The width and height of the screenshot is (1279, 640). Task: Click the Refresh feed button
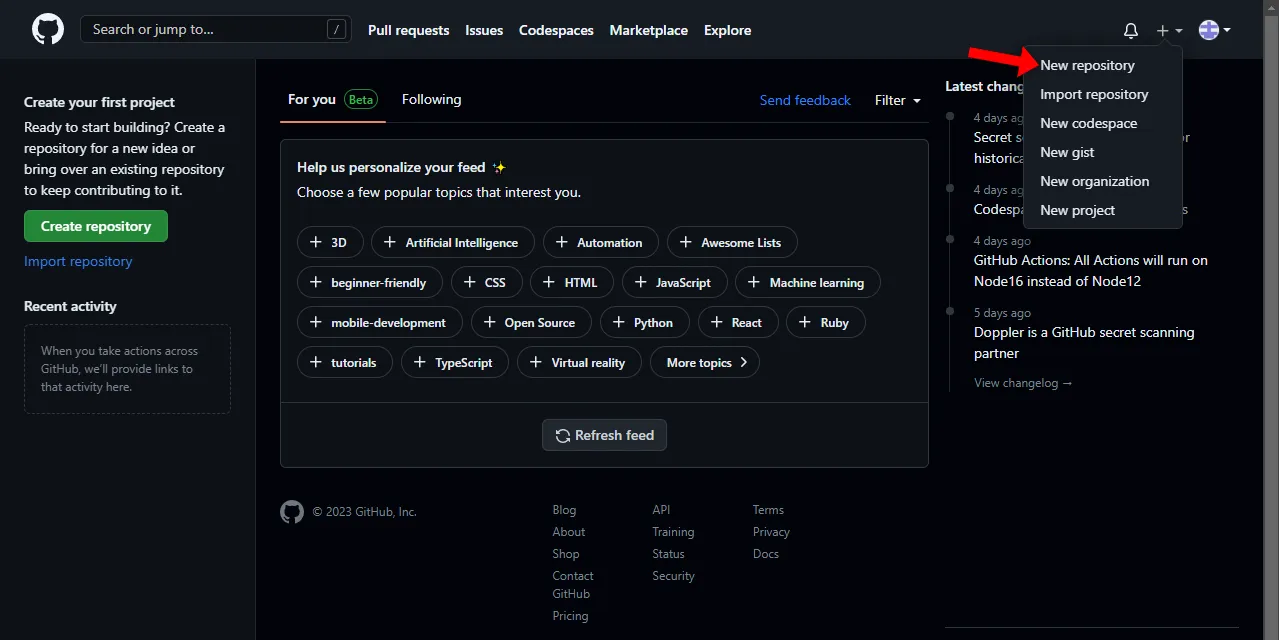604,435
